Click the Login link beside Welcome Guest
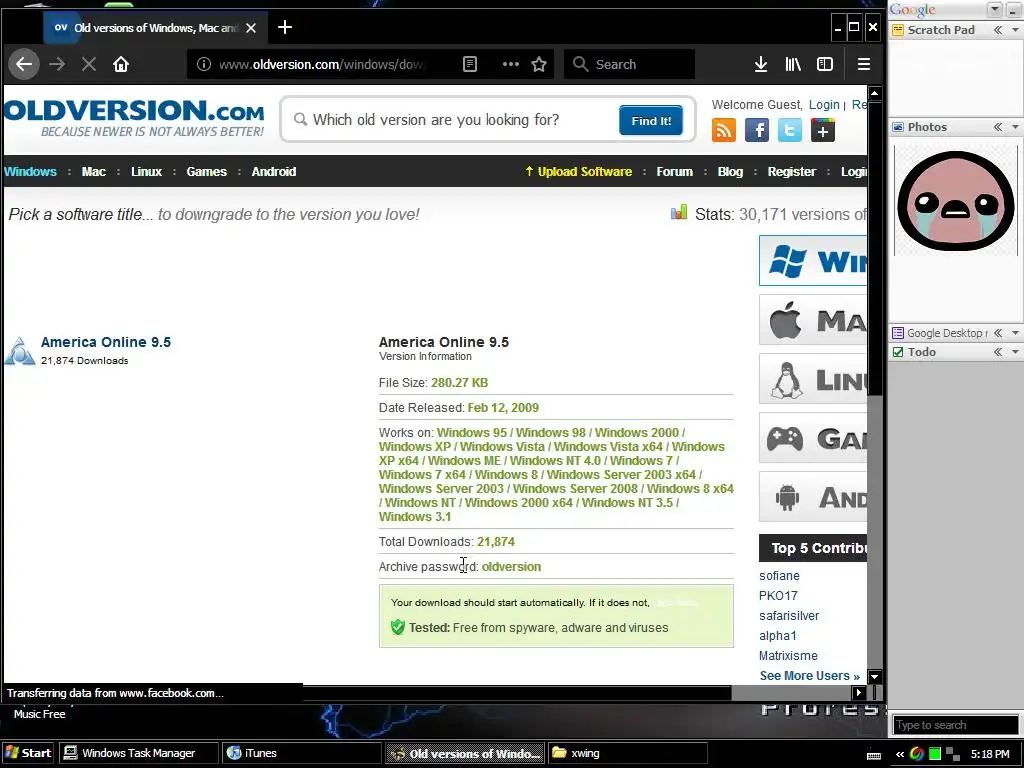Screen dimensions: 1024x768 coord(824,104)
